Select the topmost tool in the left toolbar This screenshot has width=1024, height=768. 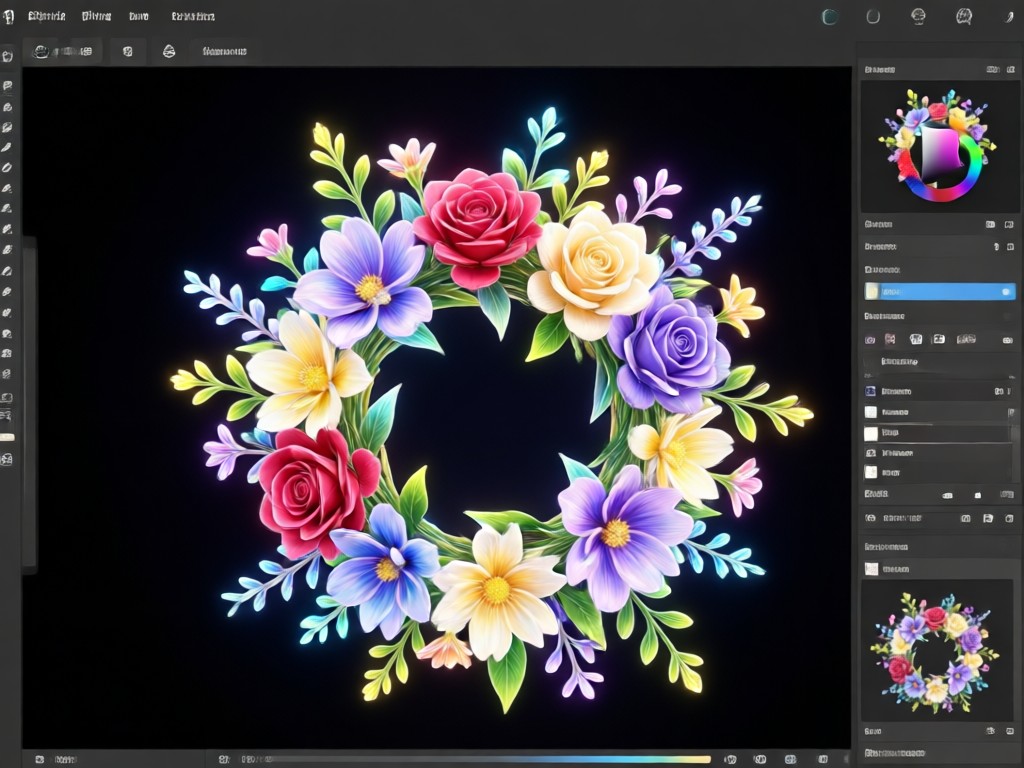click(x=8, y=57)
